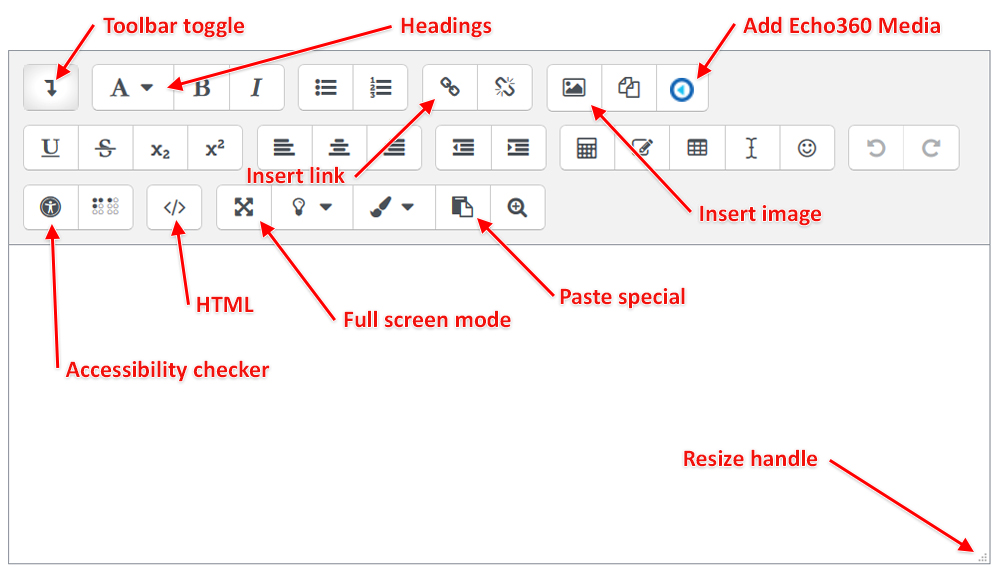Toggle italic formatting

click(256, 87)
